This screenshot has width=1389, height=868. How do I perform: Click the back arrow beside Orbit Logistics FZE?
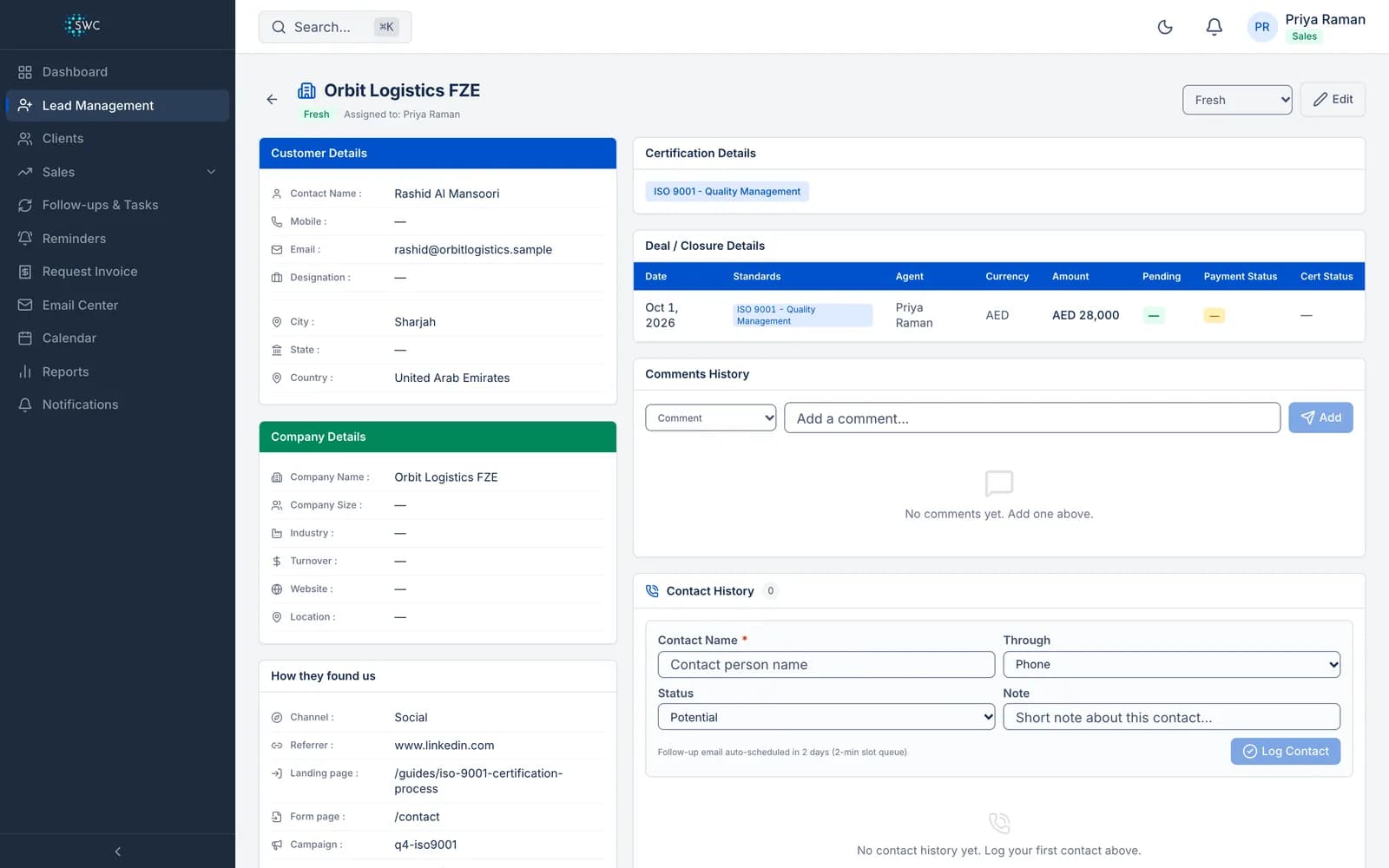(x=272, y=99)
